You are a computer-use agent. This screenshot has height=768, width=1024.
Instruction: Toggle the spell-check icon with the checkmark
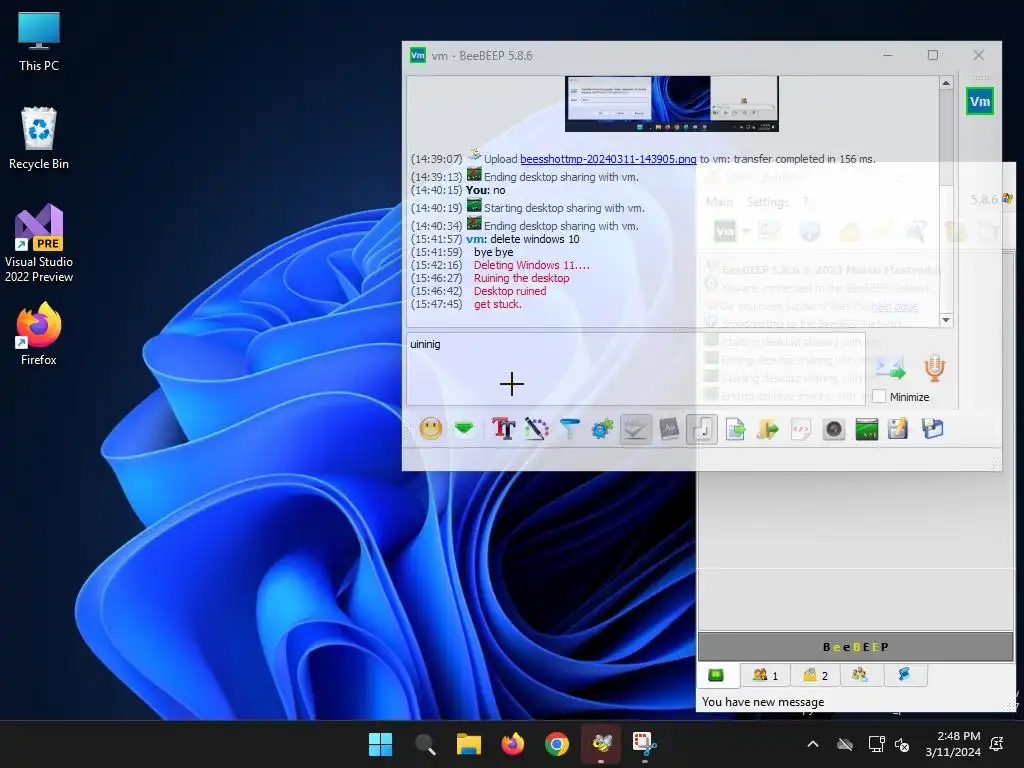click(x=635, y=429)
